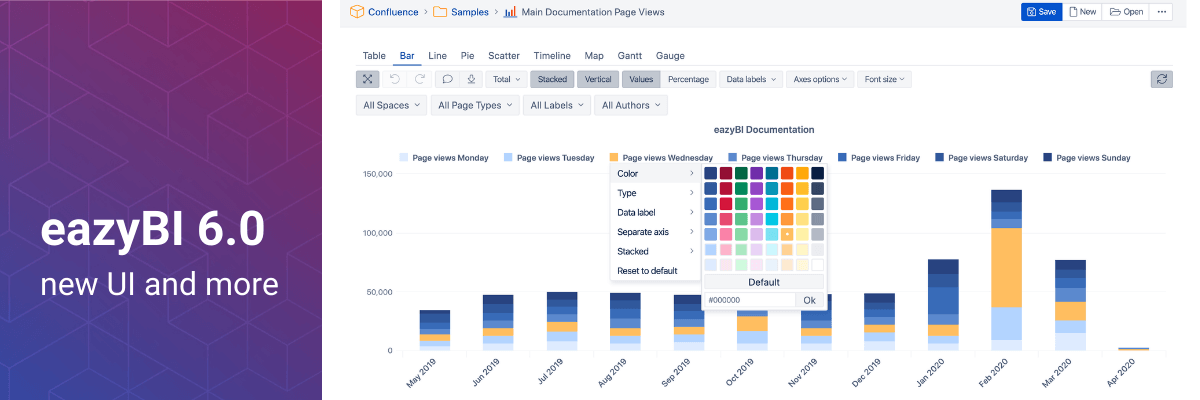
Task: Toggle Page views Saturday legend series
Action: click(981, 158)
